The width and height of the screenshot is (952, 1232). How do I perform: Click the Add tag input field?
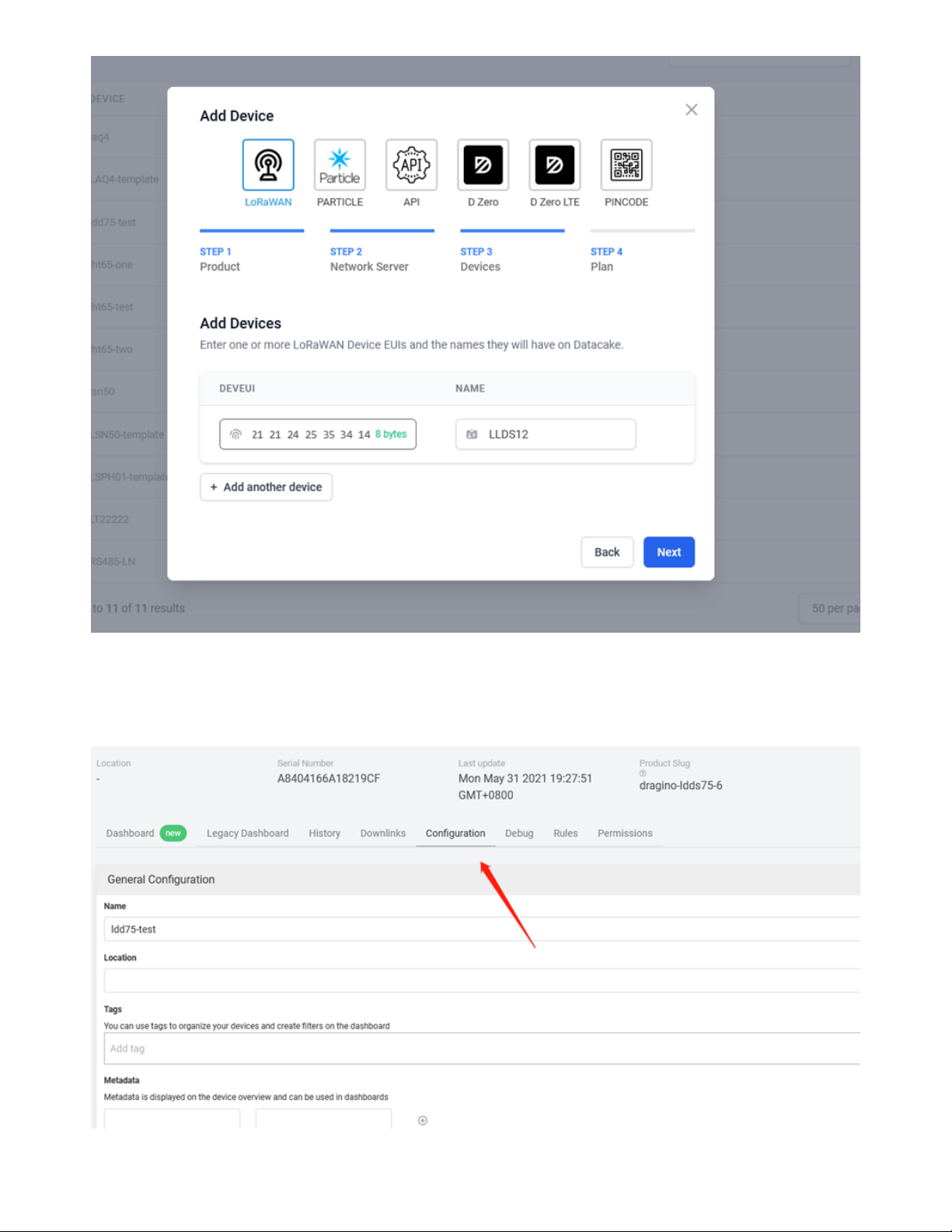[482, 1049]
